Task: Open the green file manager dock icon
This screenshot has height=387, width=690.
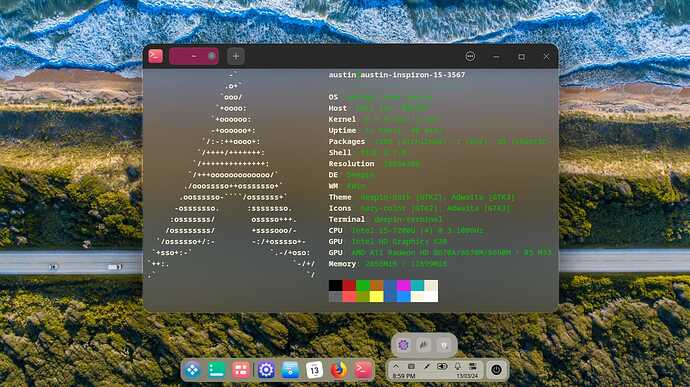Action: click(x=217, y=370)
